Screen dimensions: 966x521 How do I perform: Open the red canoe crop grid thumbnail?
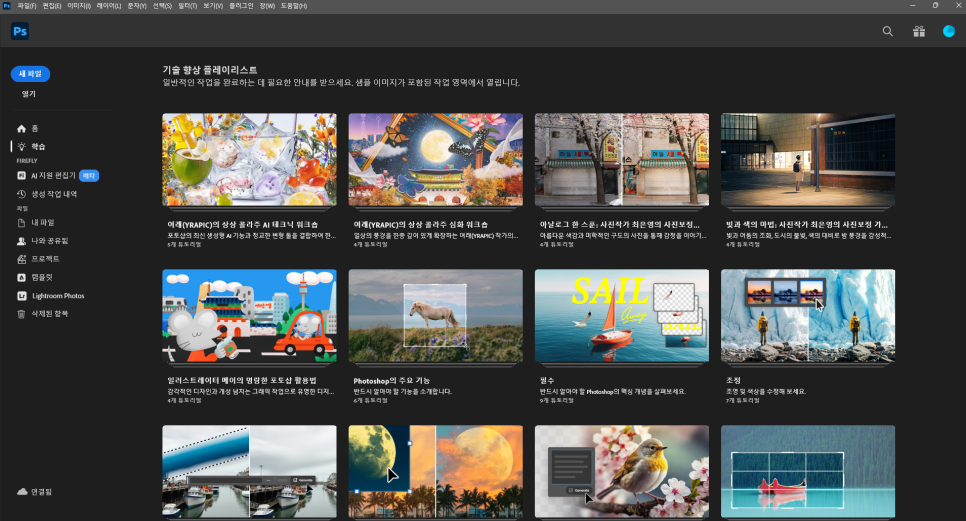808,471
